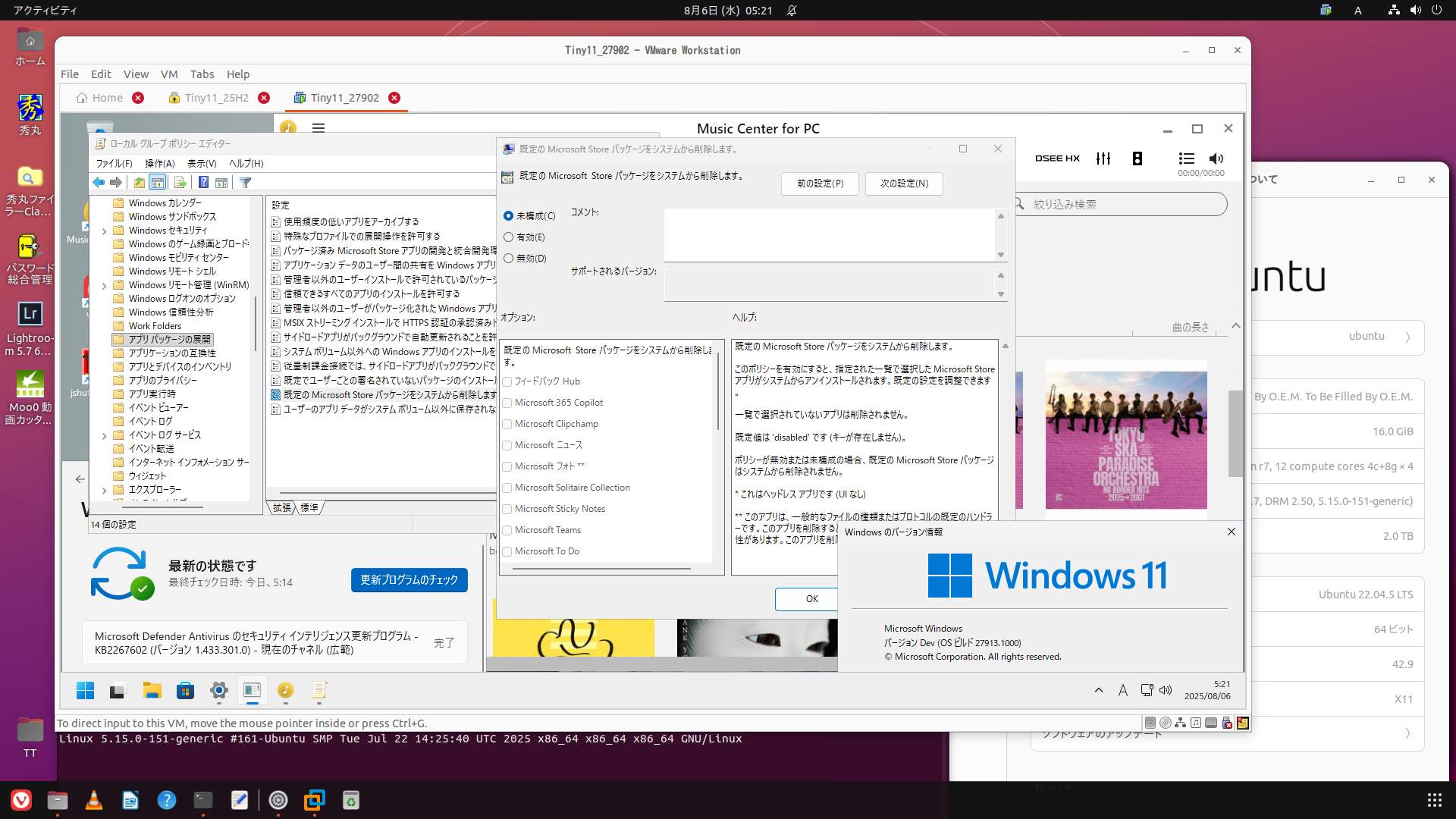Select the 未構成(C) radio button

pyautogui.click(x=508, y=216)
